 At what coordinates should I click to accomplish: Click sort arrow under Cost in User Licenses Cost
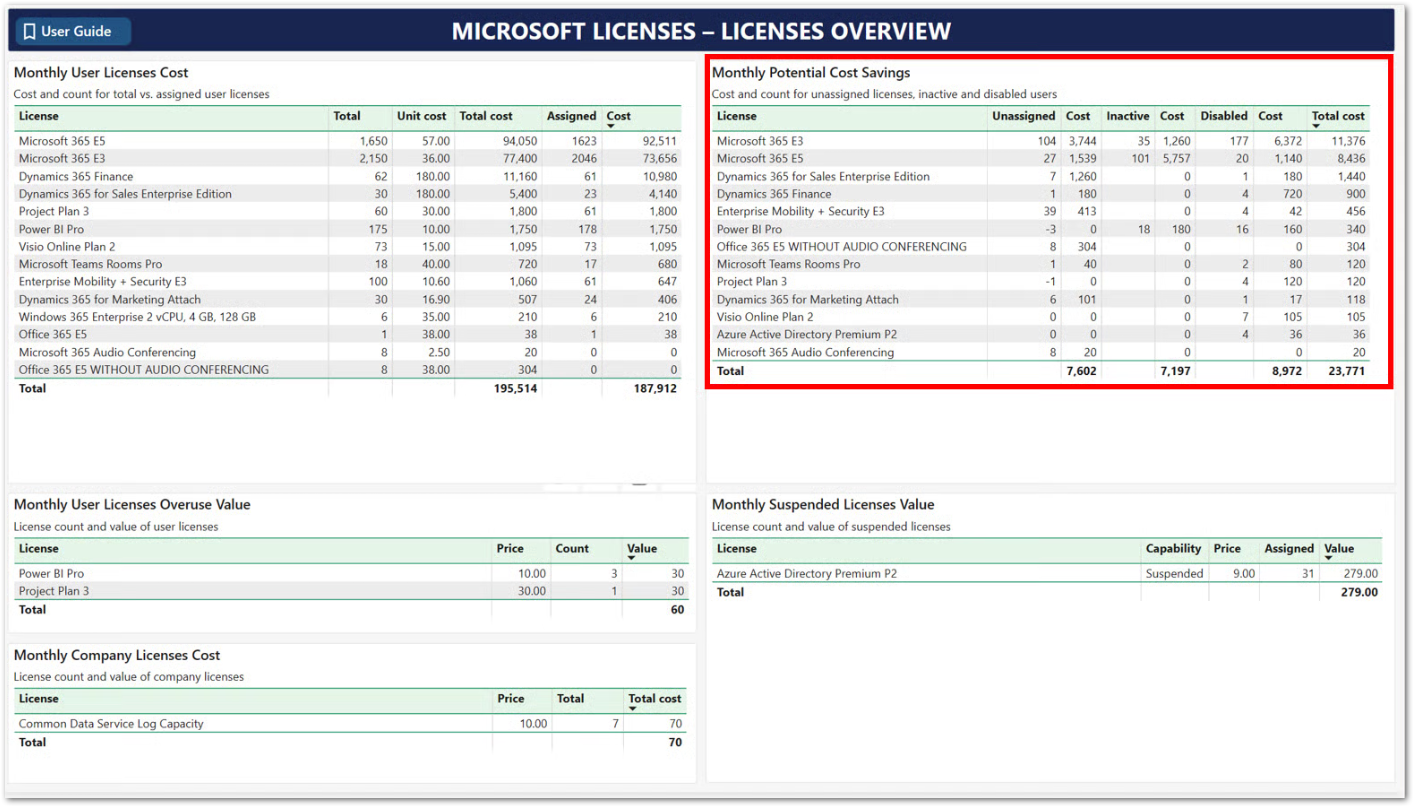(611, 127)
